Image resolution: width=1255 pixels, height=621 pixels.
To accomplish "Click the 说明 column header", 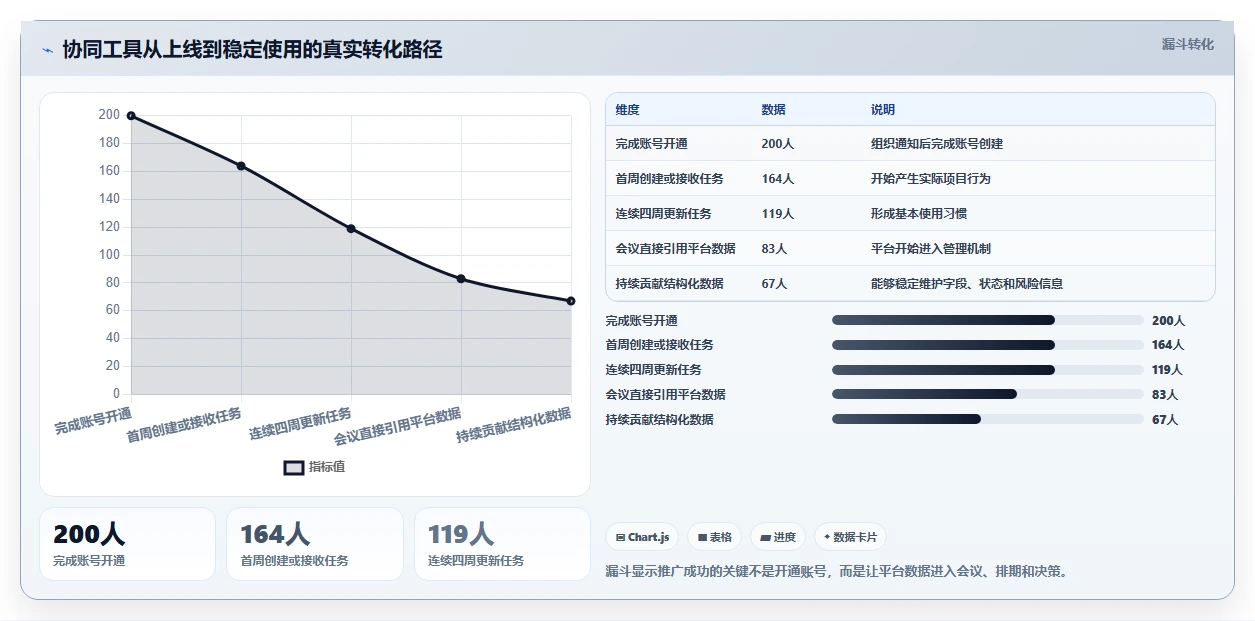I will point(883,110).
